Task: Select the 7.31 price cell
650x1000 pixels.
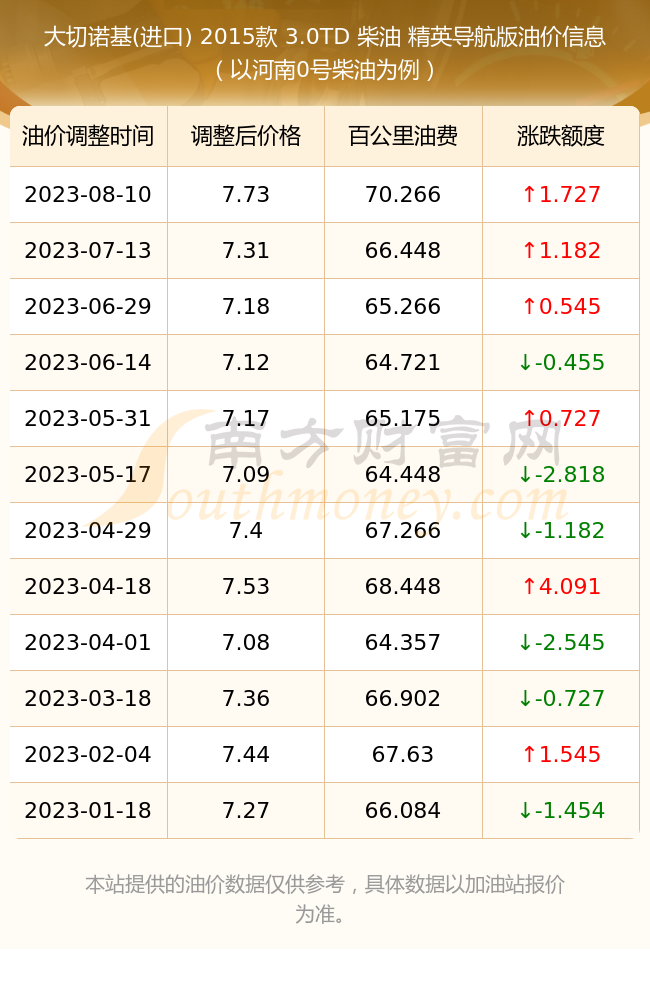Action: [x=246, y=250]
